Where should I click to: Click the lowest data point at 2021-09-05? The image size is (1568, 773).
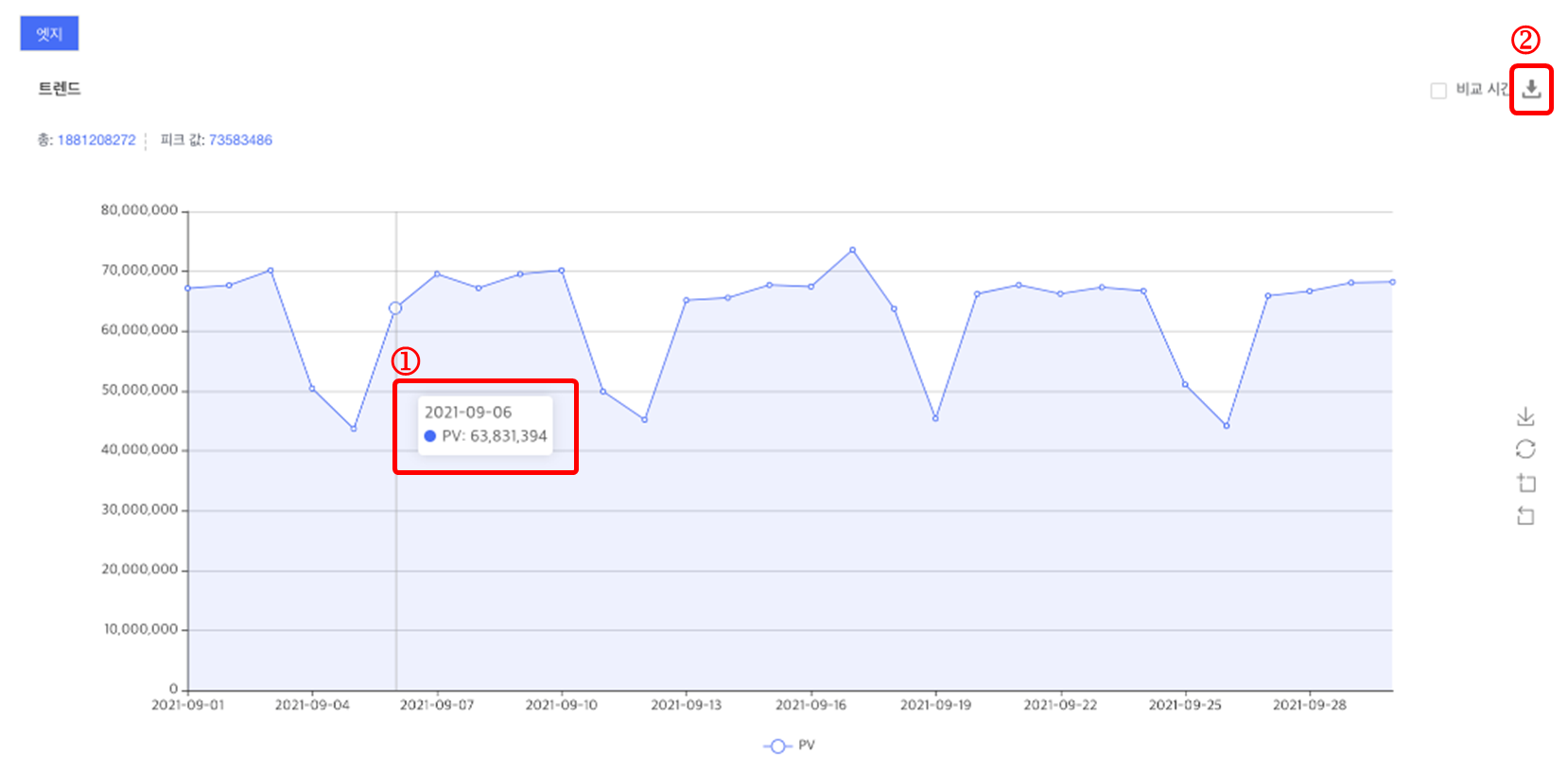click(x=354, y=429)
